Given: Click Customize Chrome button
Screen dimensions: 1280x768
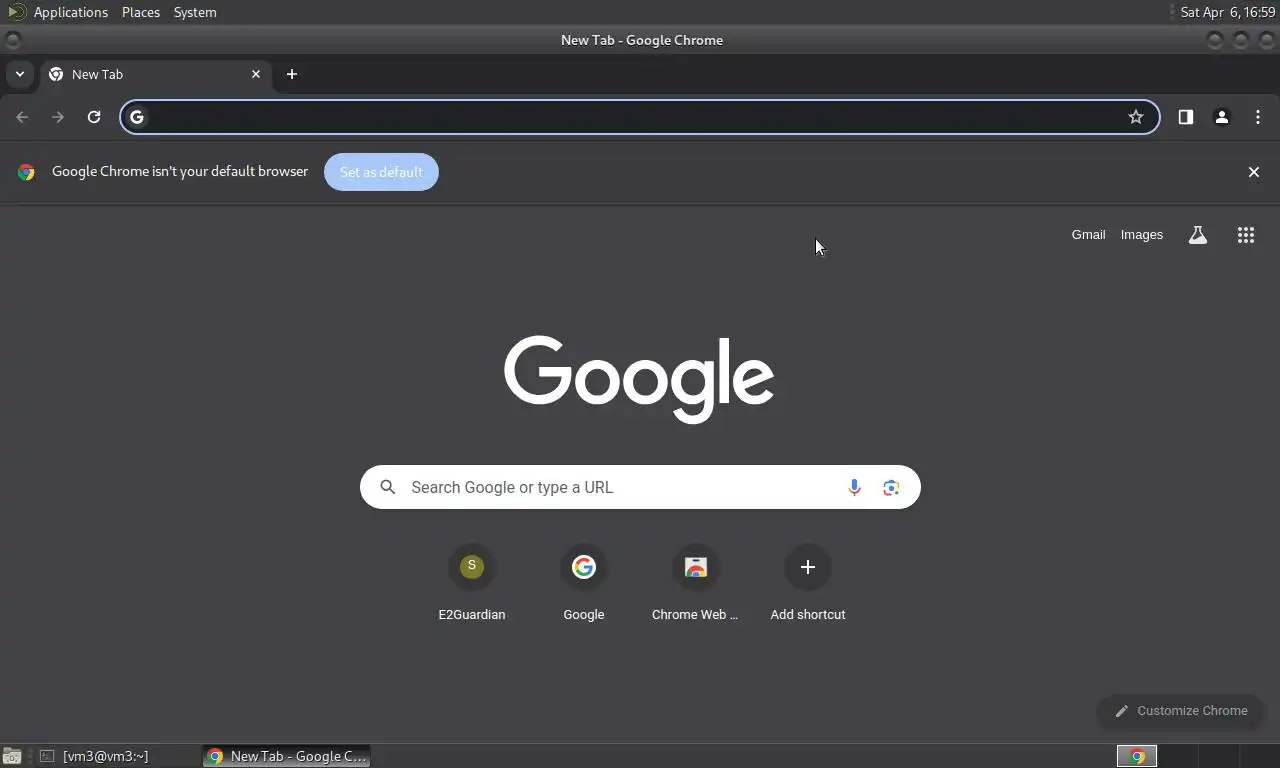Looking at the screenshot, I should [x=1181, y=711].
